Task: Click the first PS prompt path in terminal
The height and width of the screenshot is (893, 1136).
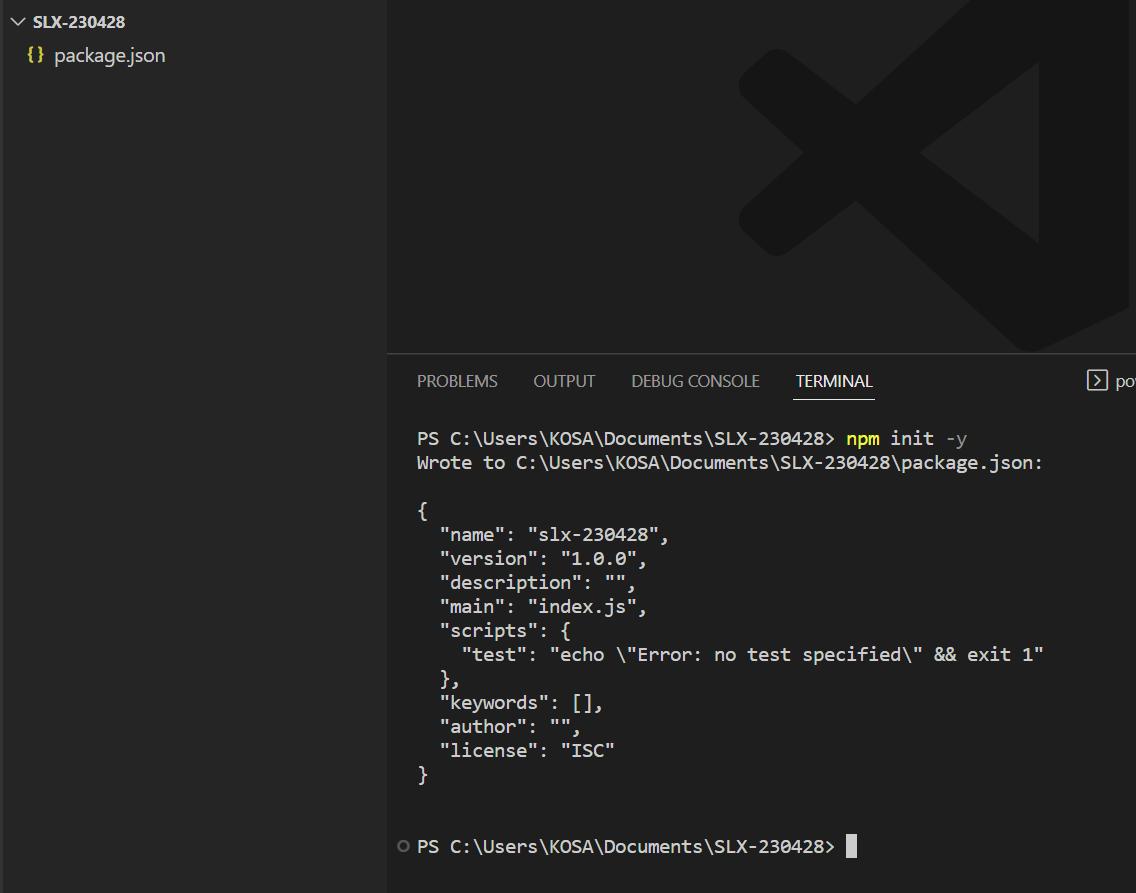Action: coord(626,439)
